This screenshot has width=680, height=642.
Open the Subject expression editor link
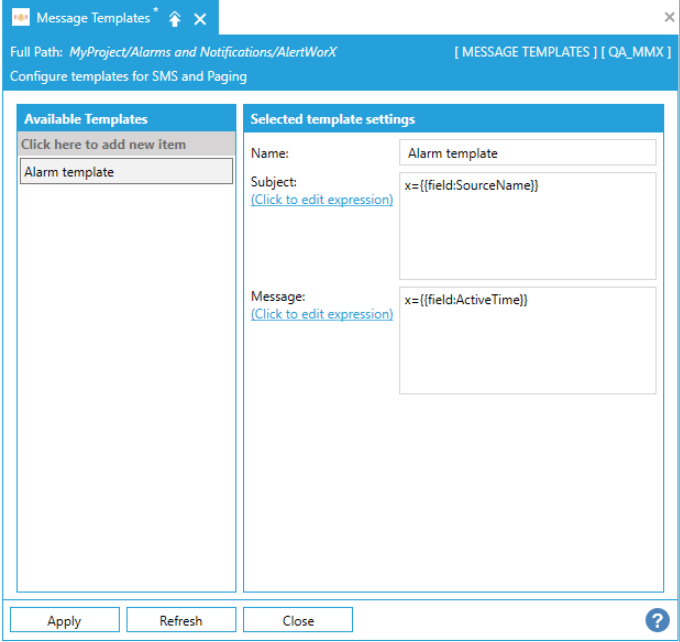click(321, 199)
